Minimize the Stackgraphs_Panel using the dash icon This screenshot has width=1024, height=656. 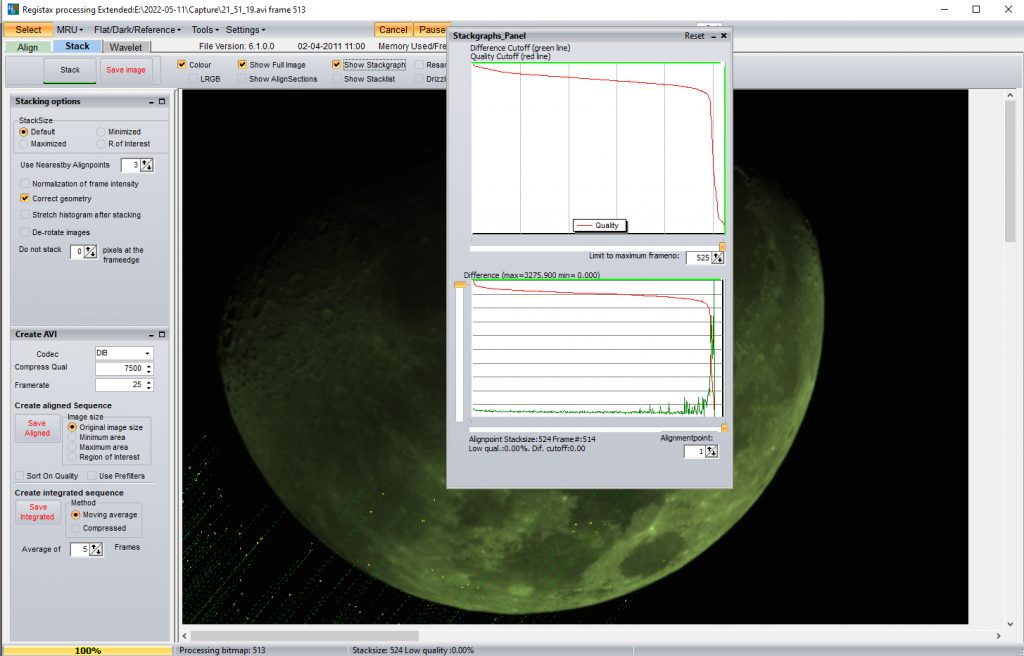(x=712, y=36)
